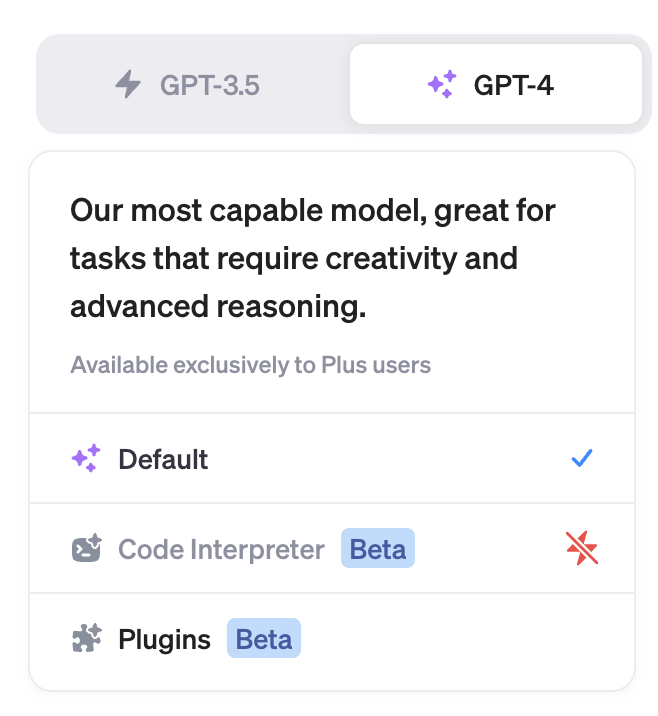Click the lightning bolt icon for GPT-3.5
Viewport: 658px width, 716px height.
pos(128,85)
